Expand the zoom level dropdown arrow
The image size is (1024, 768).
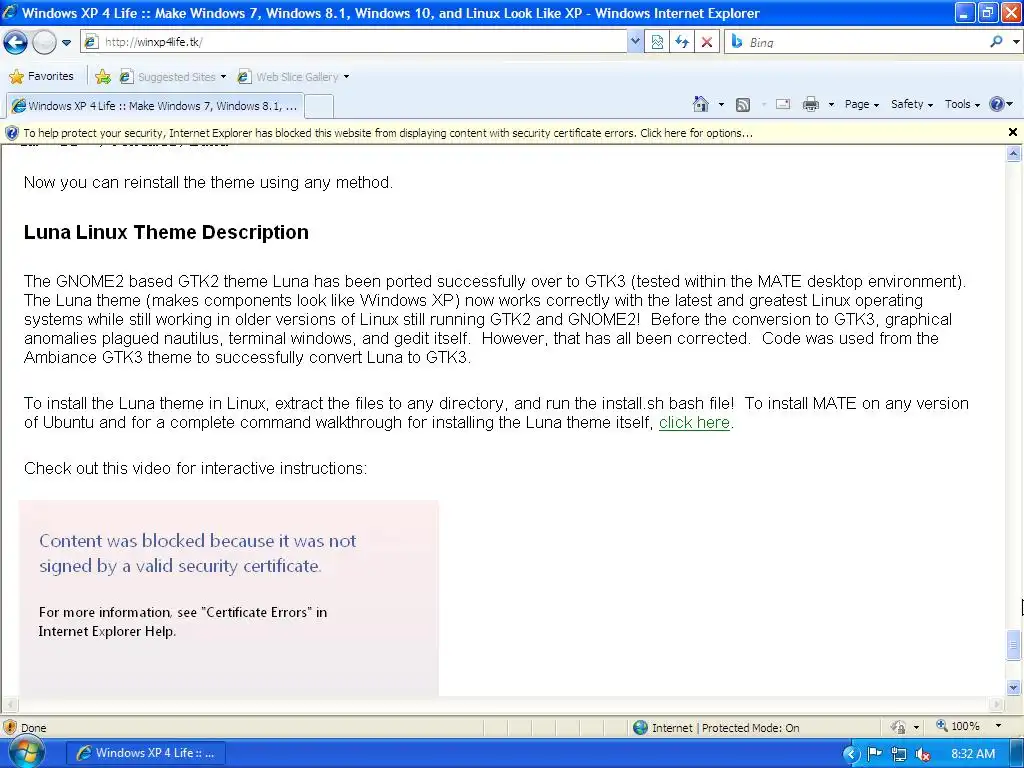[998, 726]
